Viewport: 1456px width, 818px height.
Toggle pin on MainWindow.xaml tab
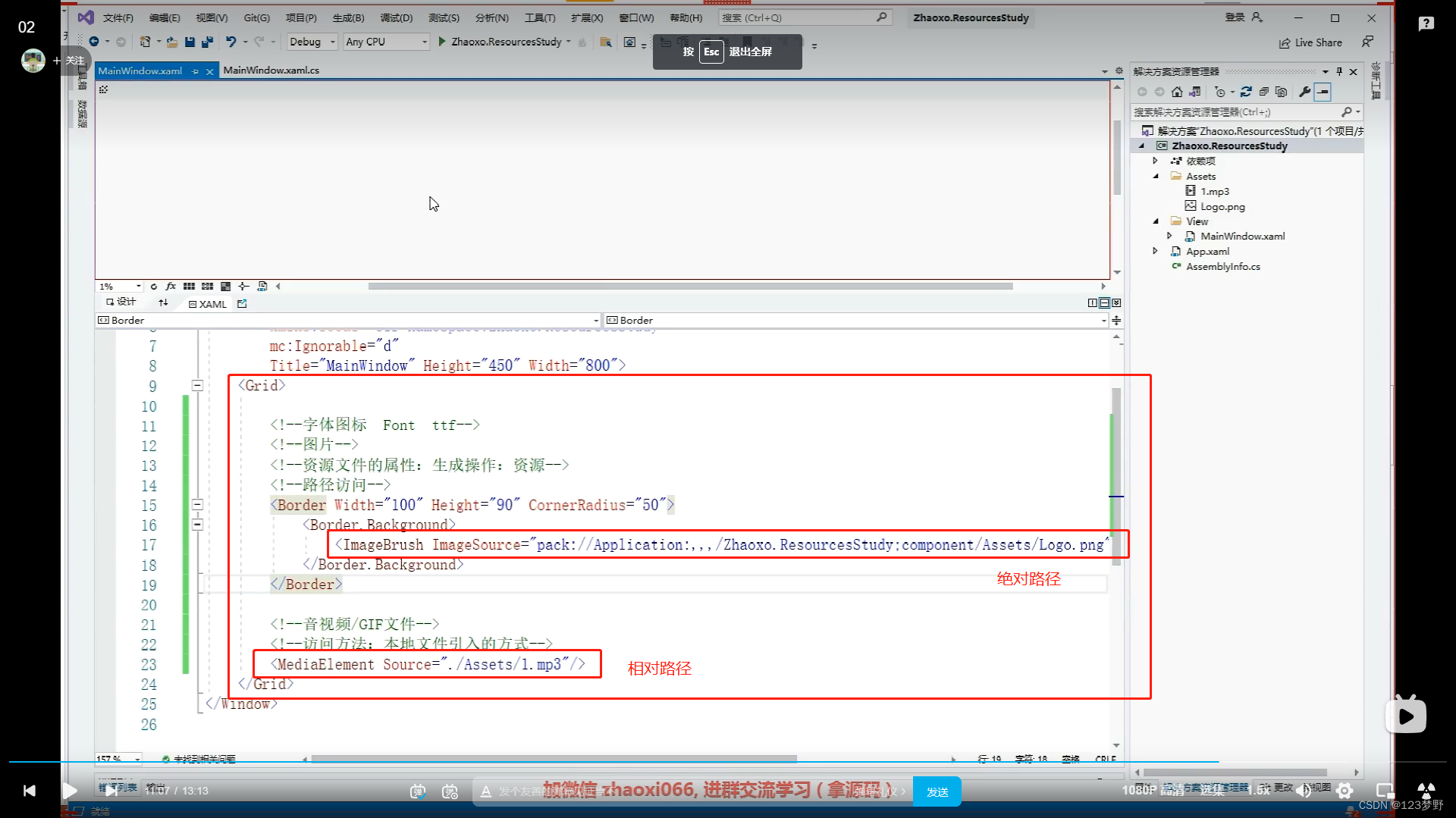pos(195,71)
